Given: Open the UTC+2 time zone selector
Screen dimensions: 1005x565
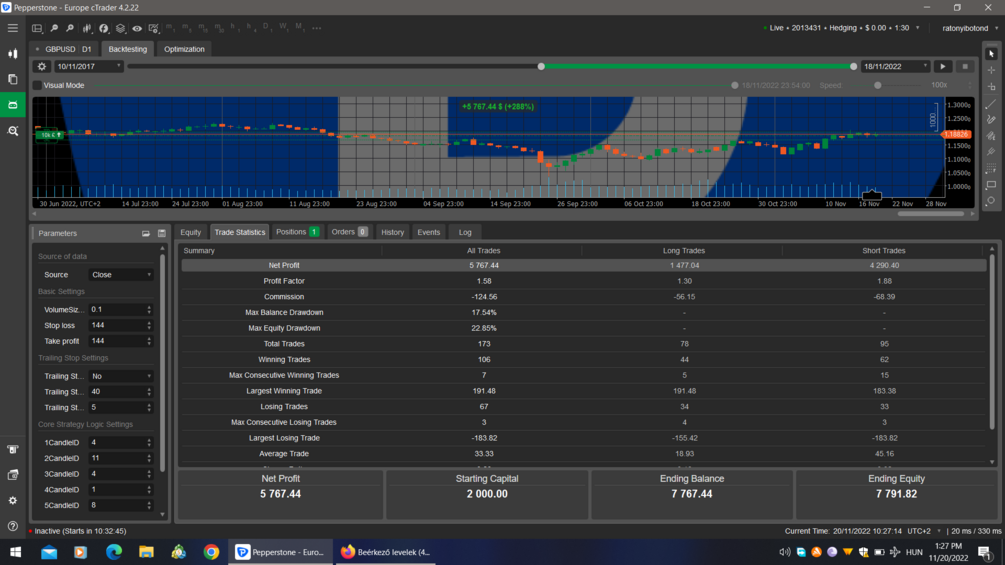Looking at the screenshot, I should click(924, 531).
